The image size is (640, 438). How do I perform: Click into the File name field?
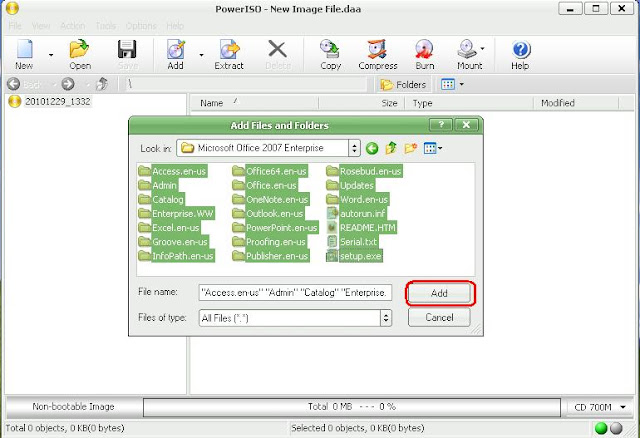coord(295,293)
